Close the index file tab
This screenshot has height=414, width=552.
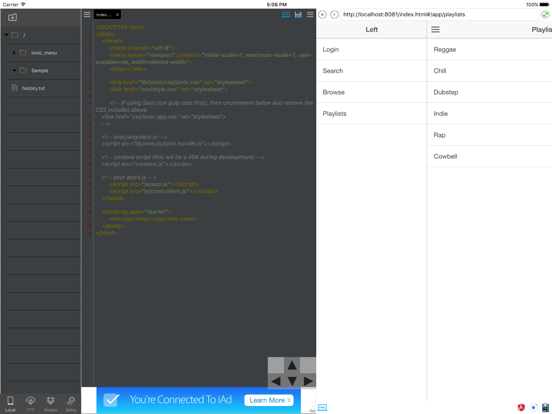pyautogui.click(x=118, y=14)
